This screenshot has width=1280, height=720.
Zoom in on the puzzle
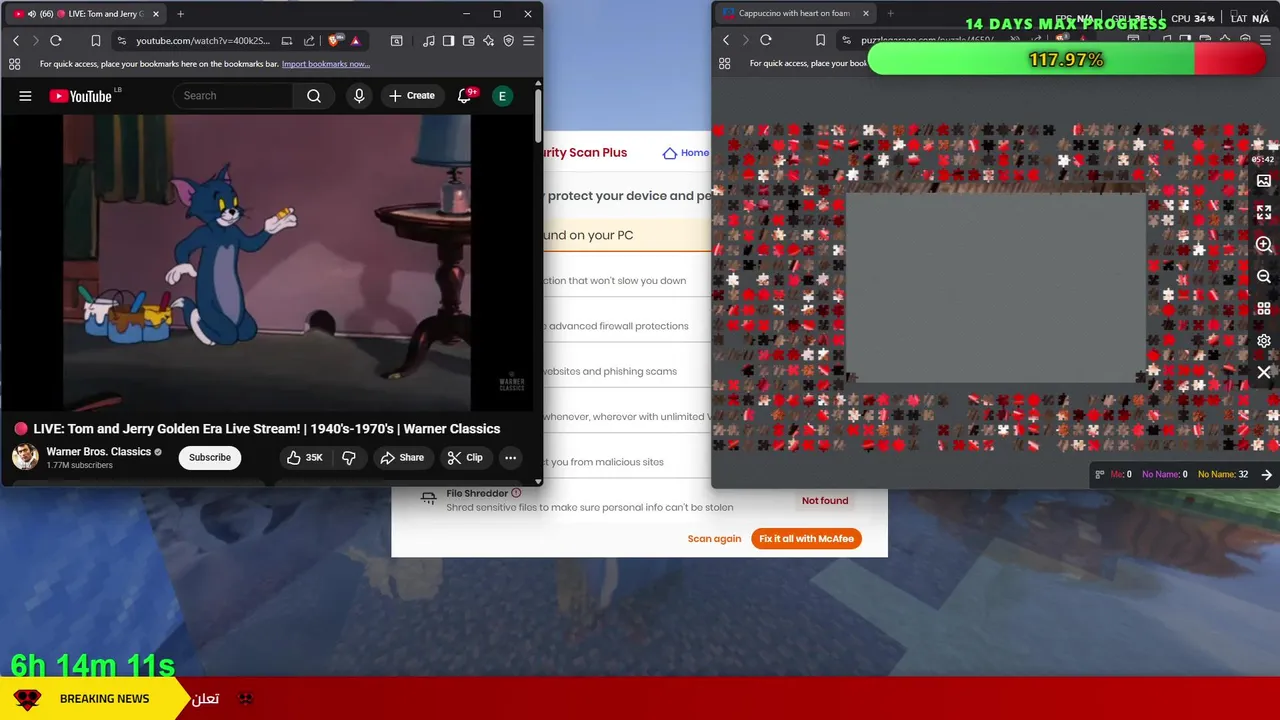tap(1264, 245)
